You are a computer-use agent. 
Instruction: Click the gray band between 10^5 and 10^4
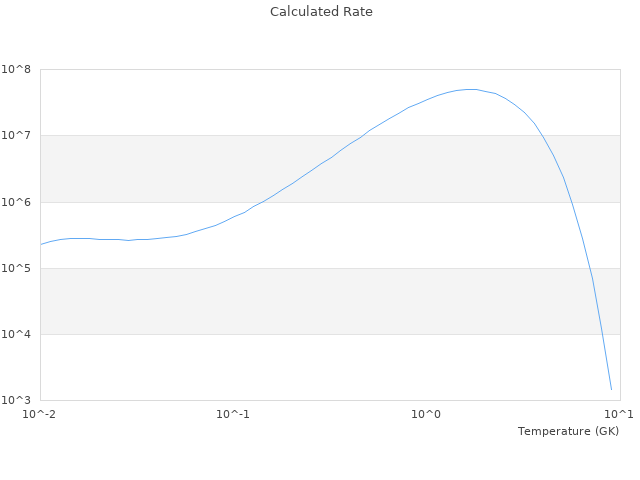click(300, 301)
